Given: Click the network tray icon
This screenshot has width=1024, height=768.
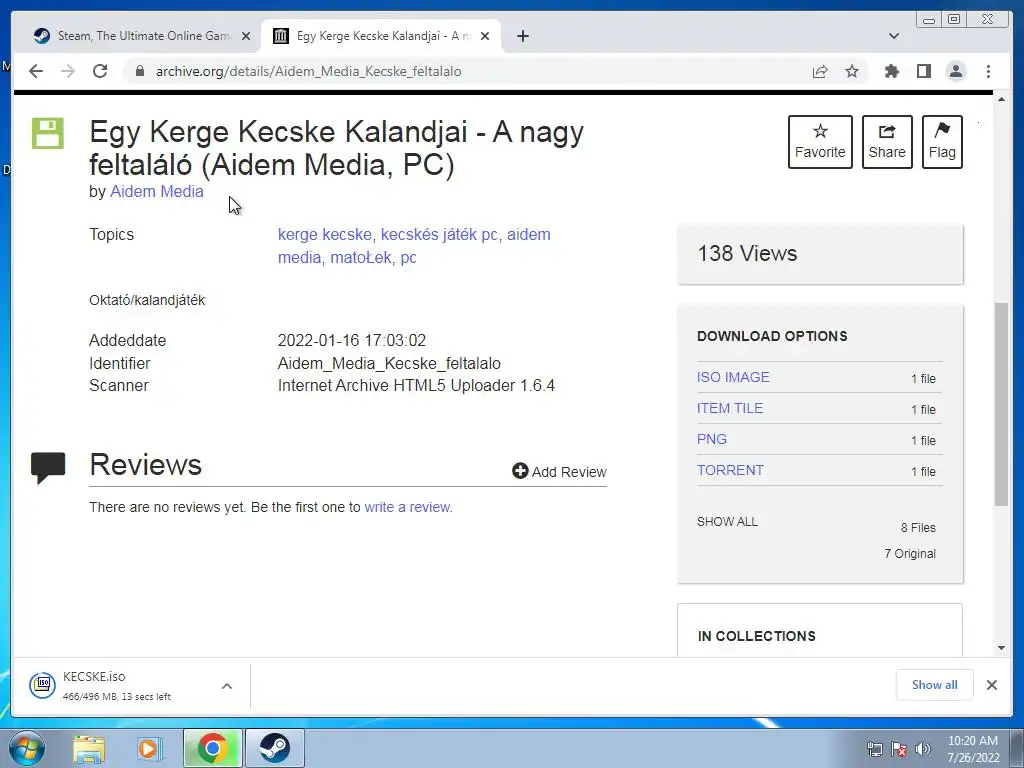Looking at the screenshot, I should (874, 749).
